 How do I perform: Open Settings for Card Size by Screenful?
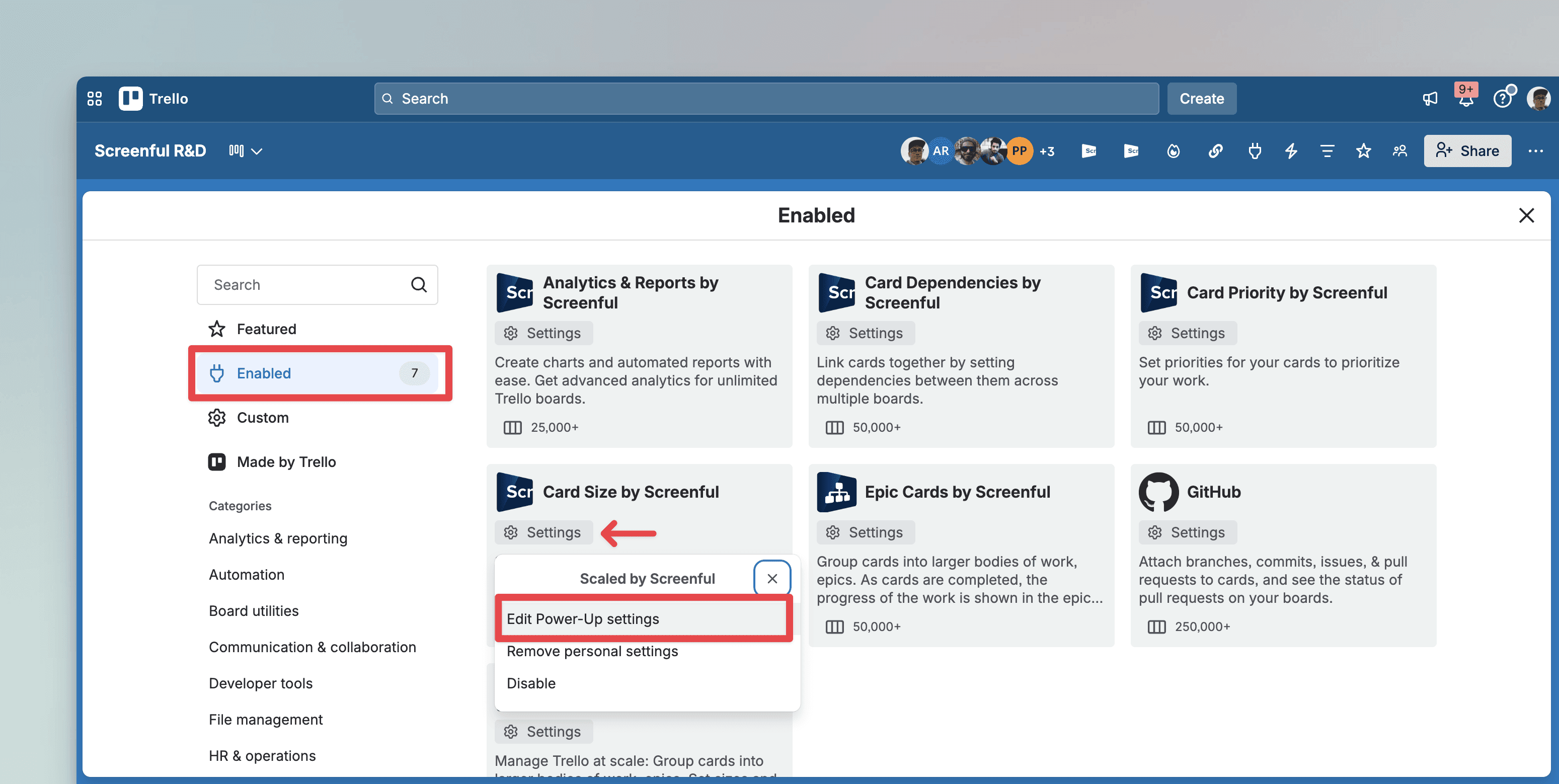(x=543, y=532)
